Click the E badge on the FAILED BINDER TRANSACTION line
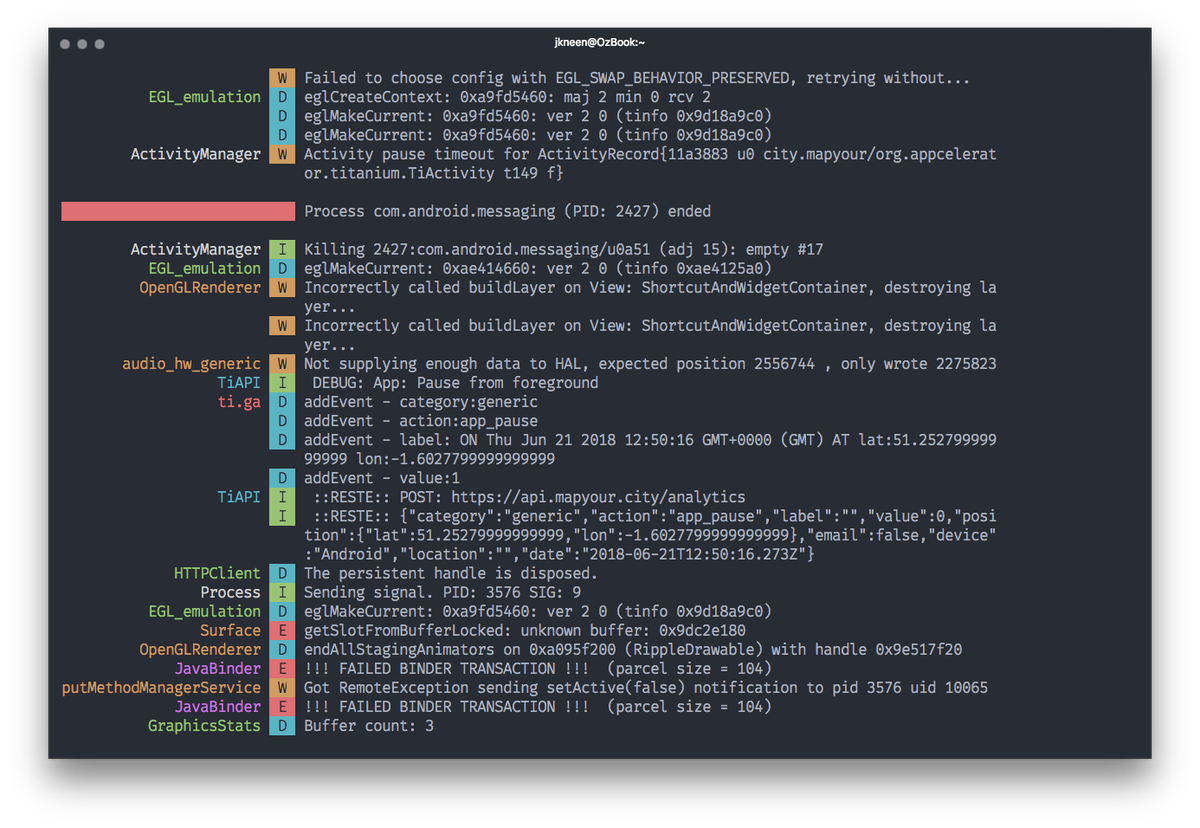The image size is (1200, 828). click(281, 668)
